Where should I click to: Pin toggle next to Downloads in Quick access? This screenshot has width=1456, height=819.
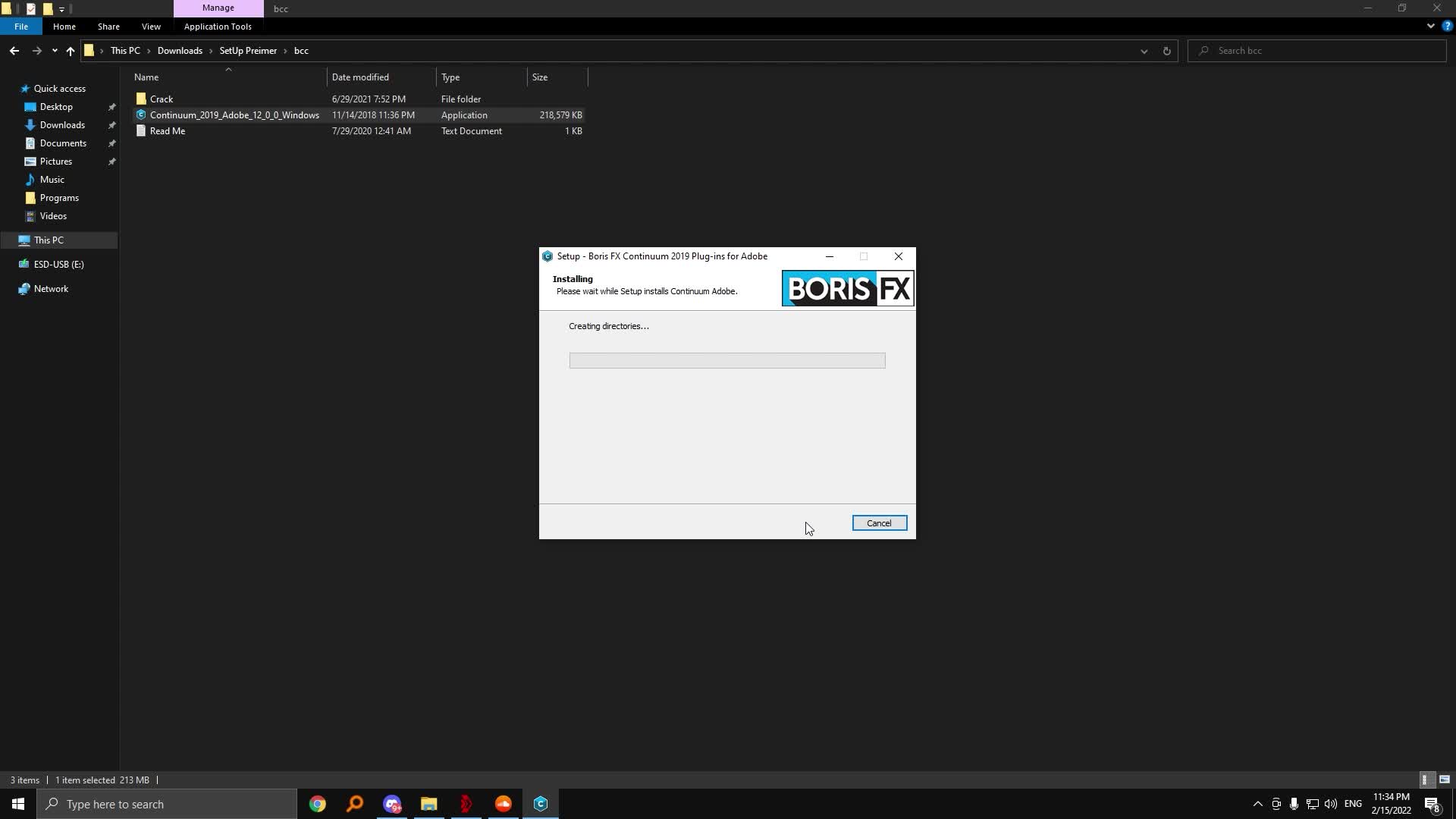[111, 125]
